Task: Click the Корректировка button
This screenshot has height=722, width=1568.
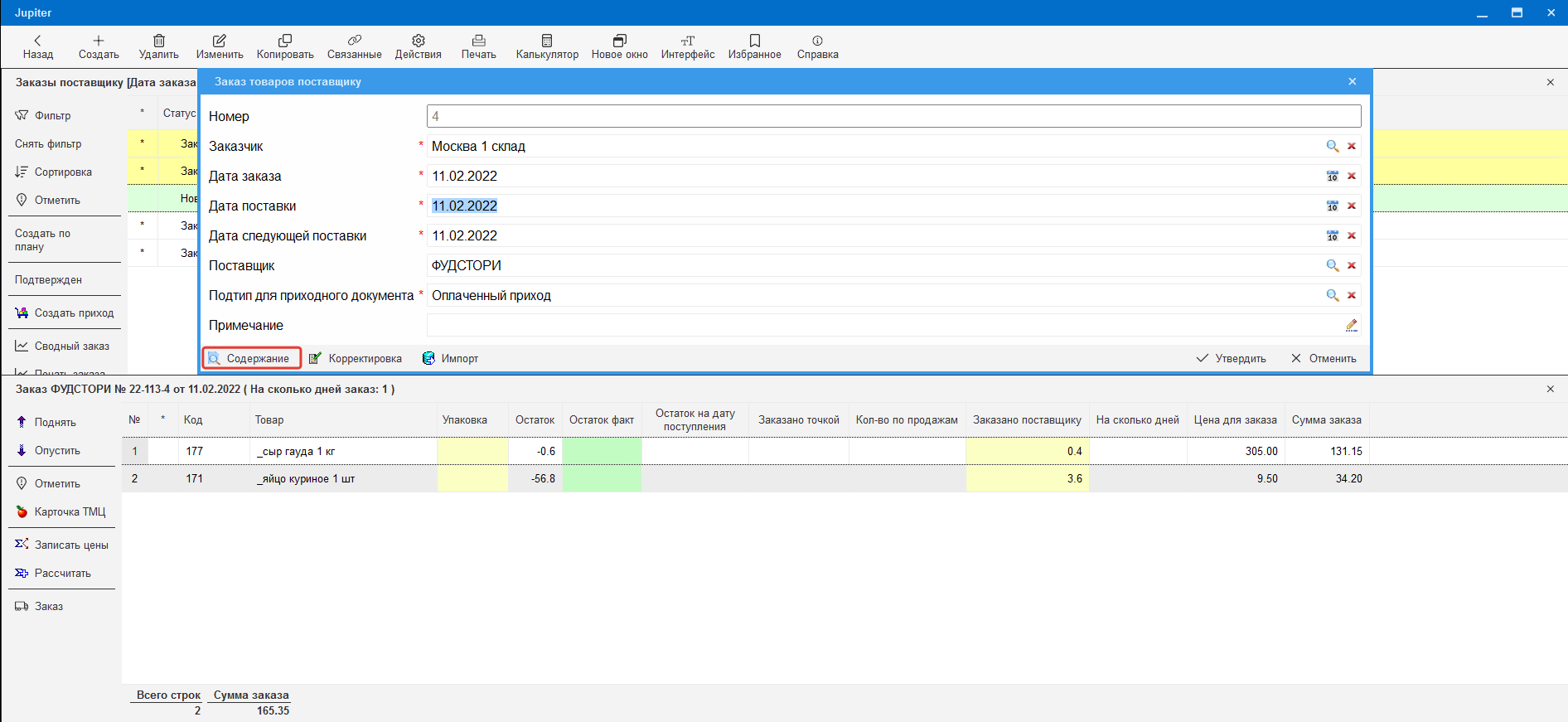Action: 356,358
